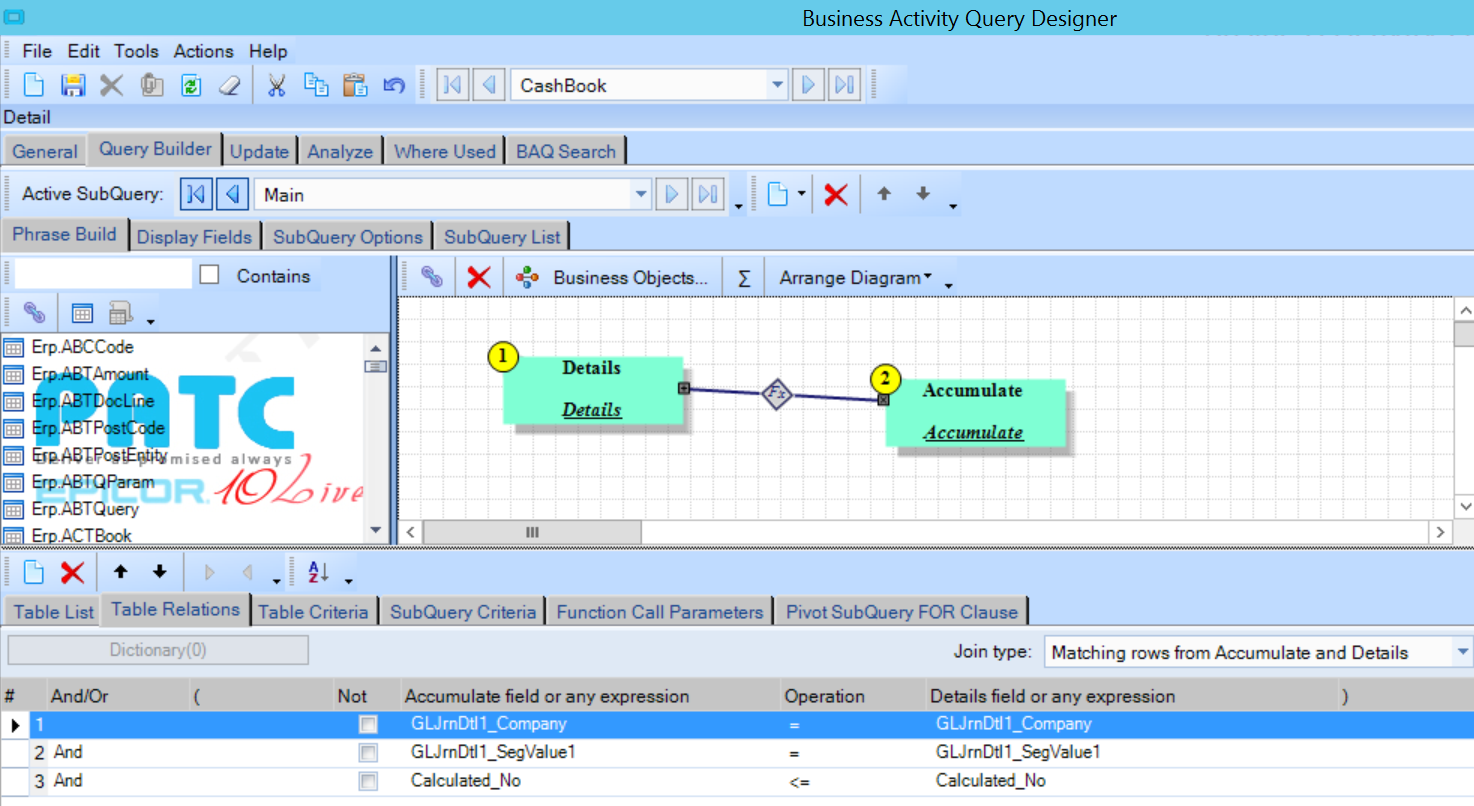Click the Fx join diamond in diagram
Image resolution: width=1474 pixels, height=806 pixels.
click(x=777, y=393)
